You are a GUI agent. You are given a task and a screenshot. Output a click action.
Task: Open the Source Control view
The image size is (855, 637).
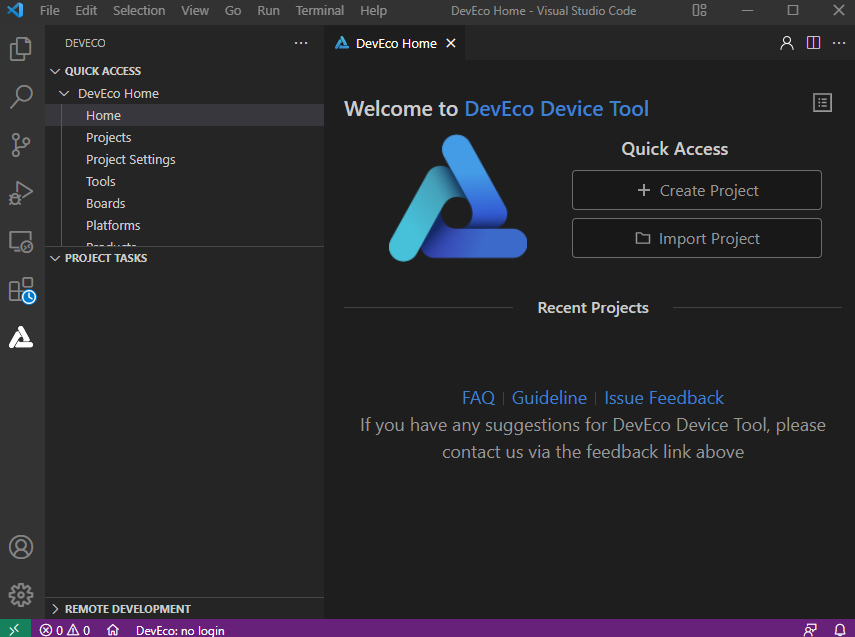(21, 145)
